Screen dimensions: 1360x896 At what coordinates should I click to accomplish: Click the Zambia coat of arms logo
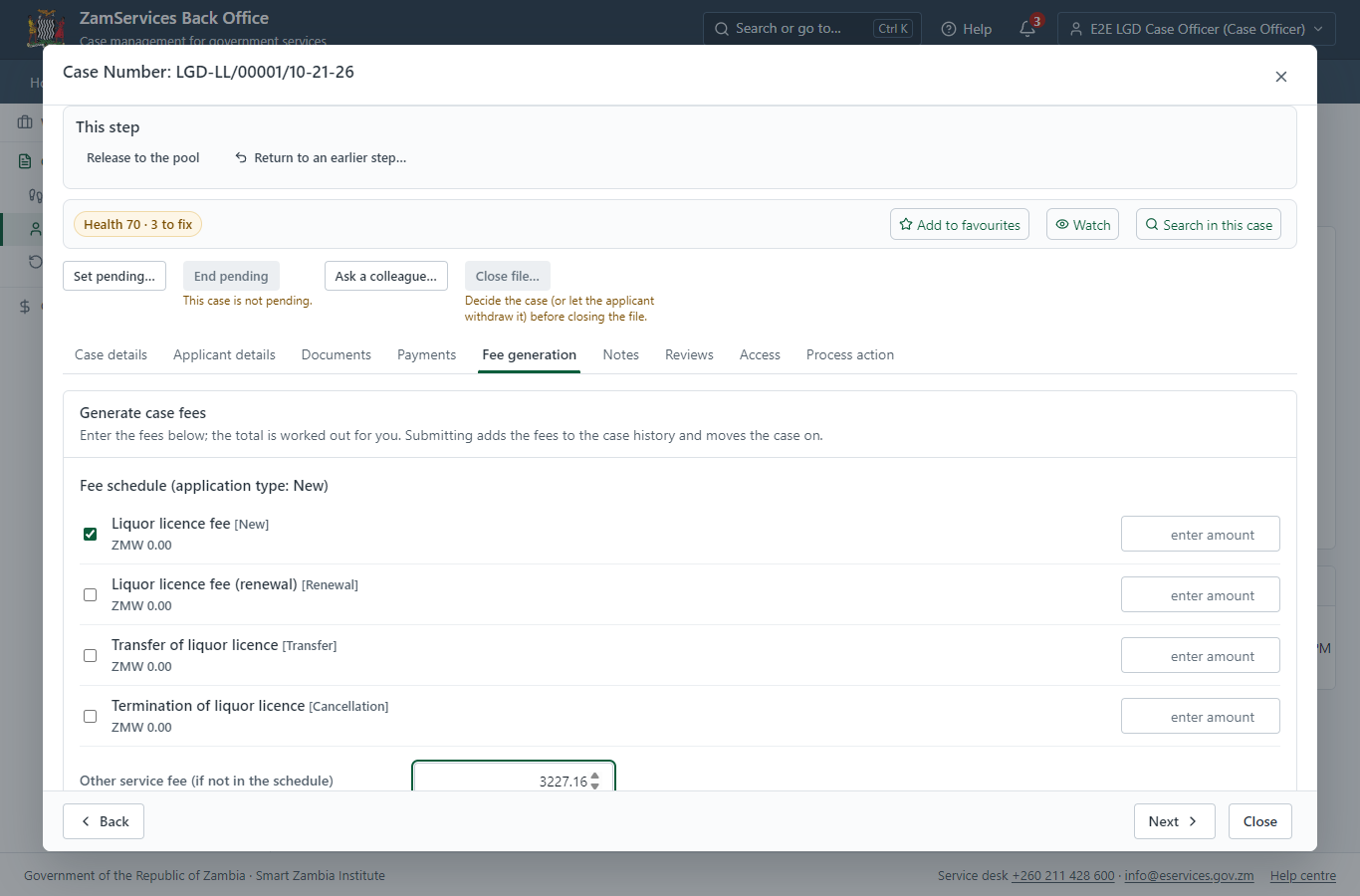point(46,28)
